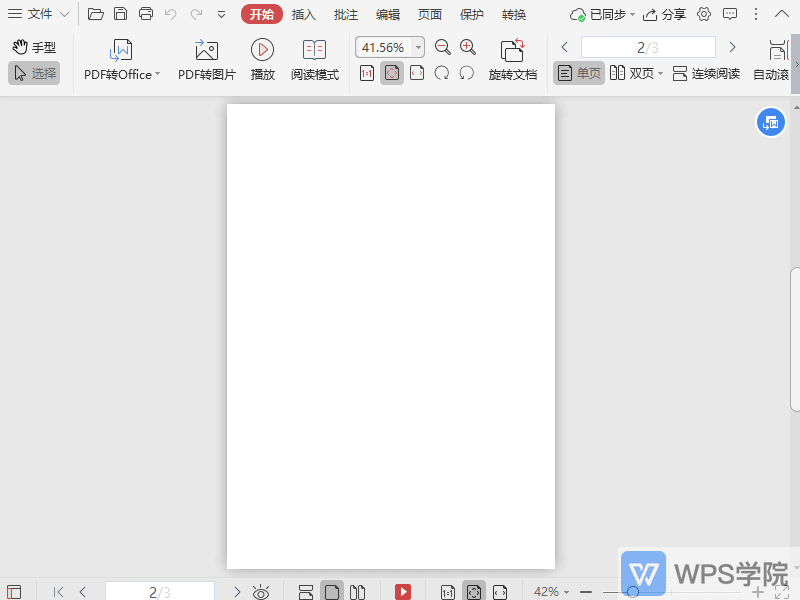Click the 旋转文档 rotate document icon
Viewport: 800px width, 600px height.
click(513, 50)
